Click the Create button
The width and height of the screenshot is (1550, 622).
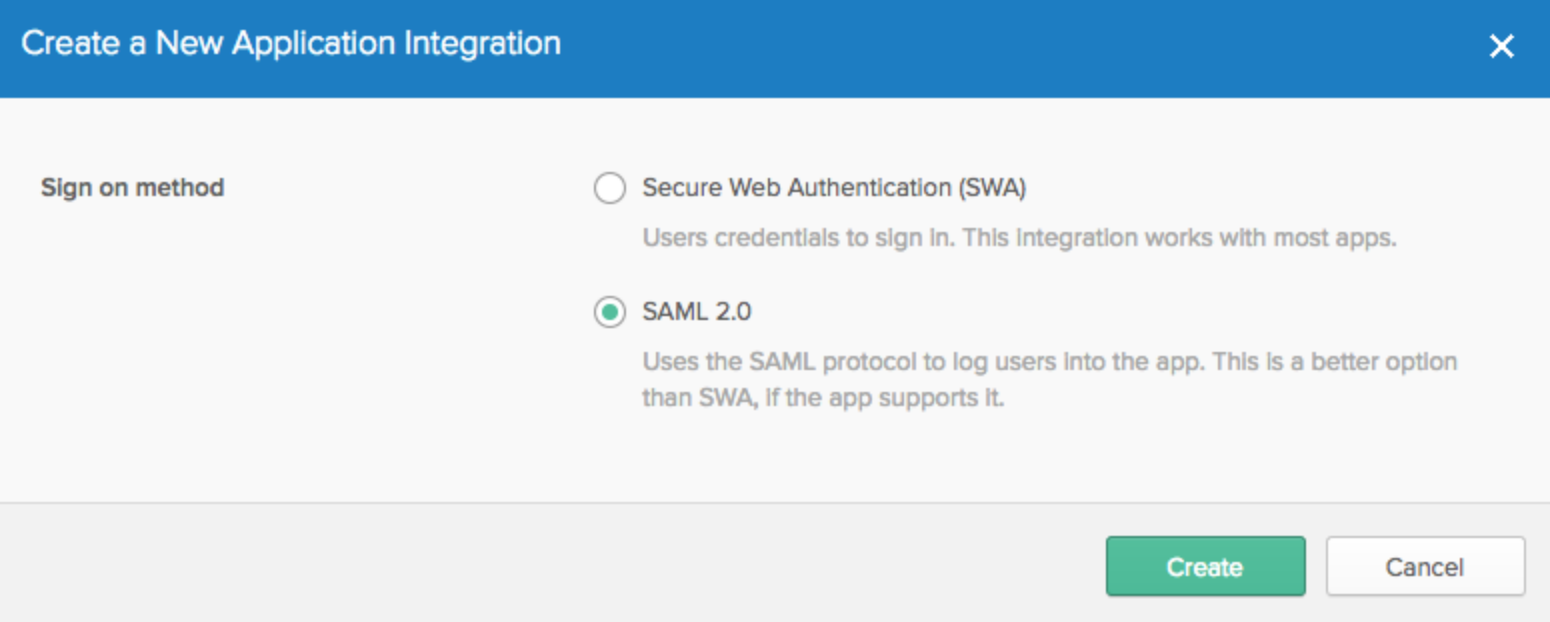coord(1205,567)
